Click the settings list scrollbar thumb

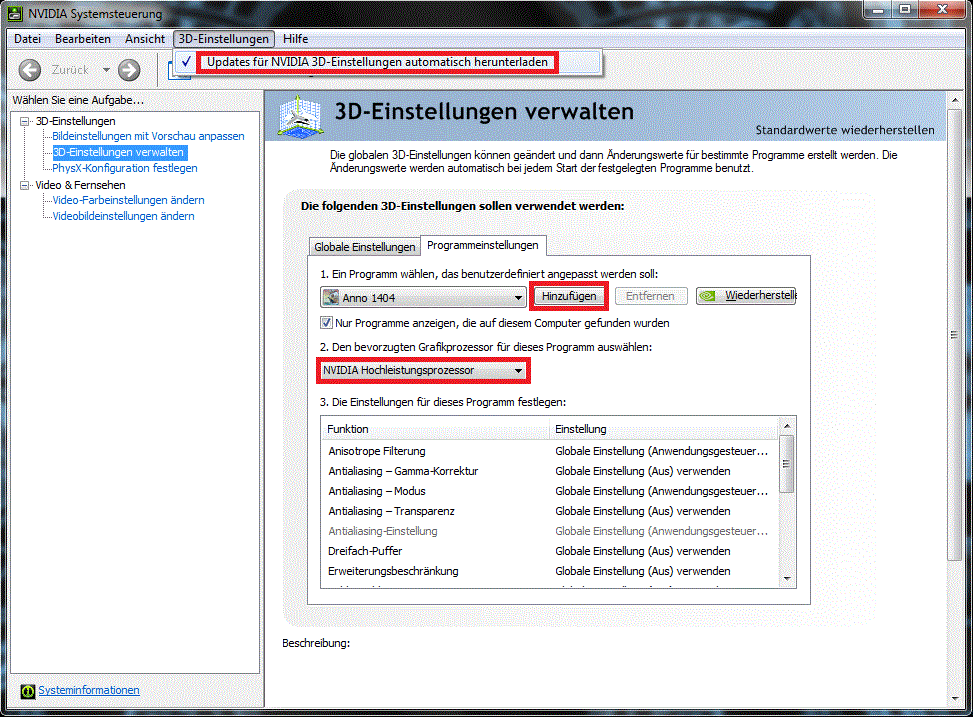pyautogui.click(x=787, y=464)
